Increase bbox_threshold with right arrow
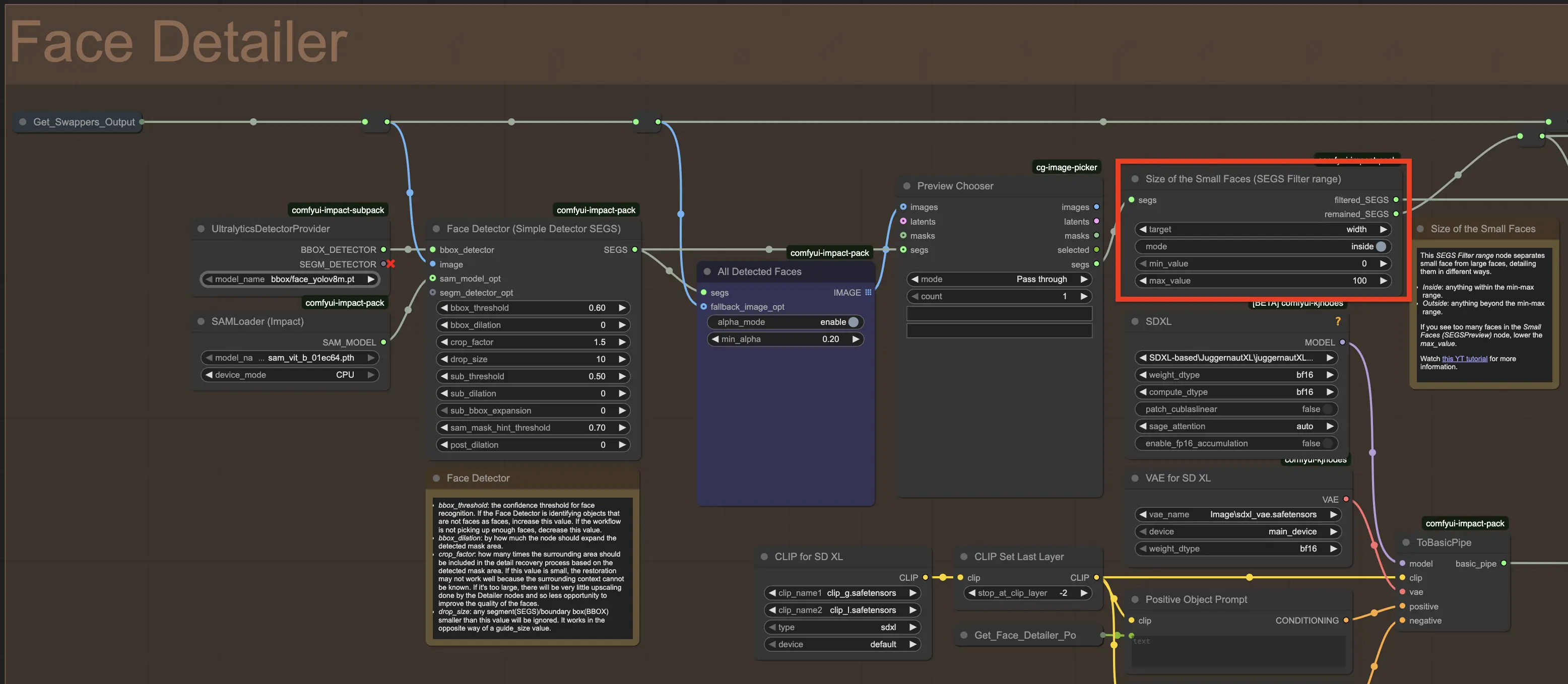Image resolution: width=1568 pixels, height=684 pixels. click(x=622, y=308)
